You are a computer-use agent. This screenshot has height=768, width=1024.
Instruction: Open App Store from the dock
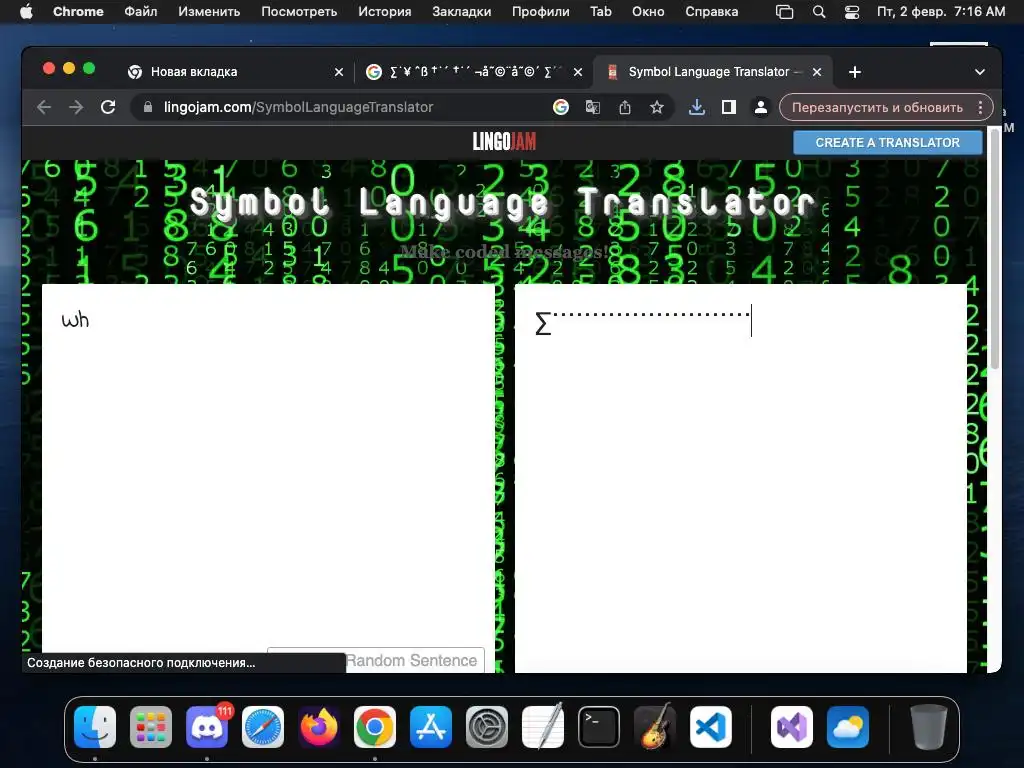click(x=431, y=727)
